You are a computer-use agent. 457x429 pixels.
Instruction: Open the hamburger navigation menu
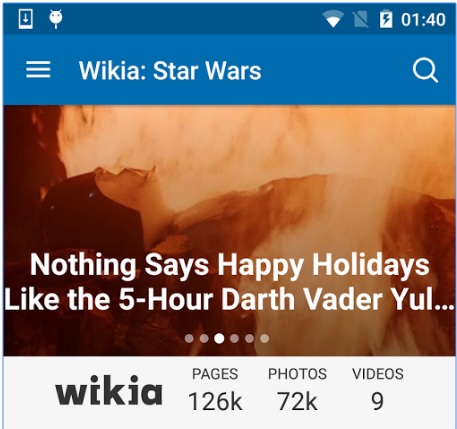click(x=38, y=70)
